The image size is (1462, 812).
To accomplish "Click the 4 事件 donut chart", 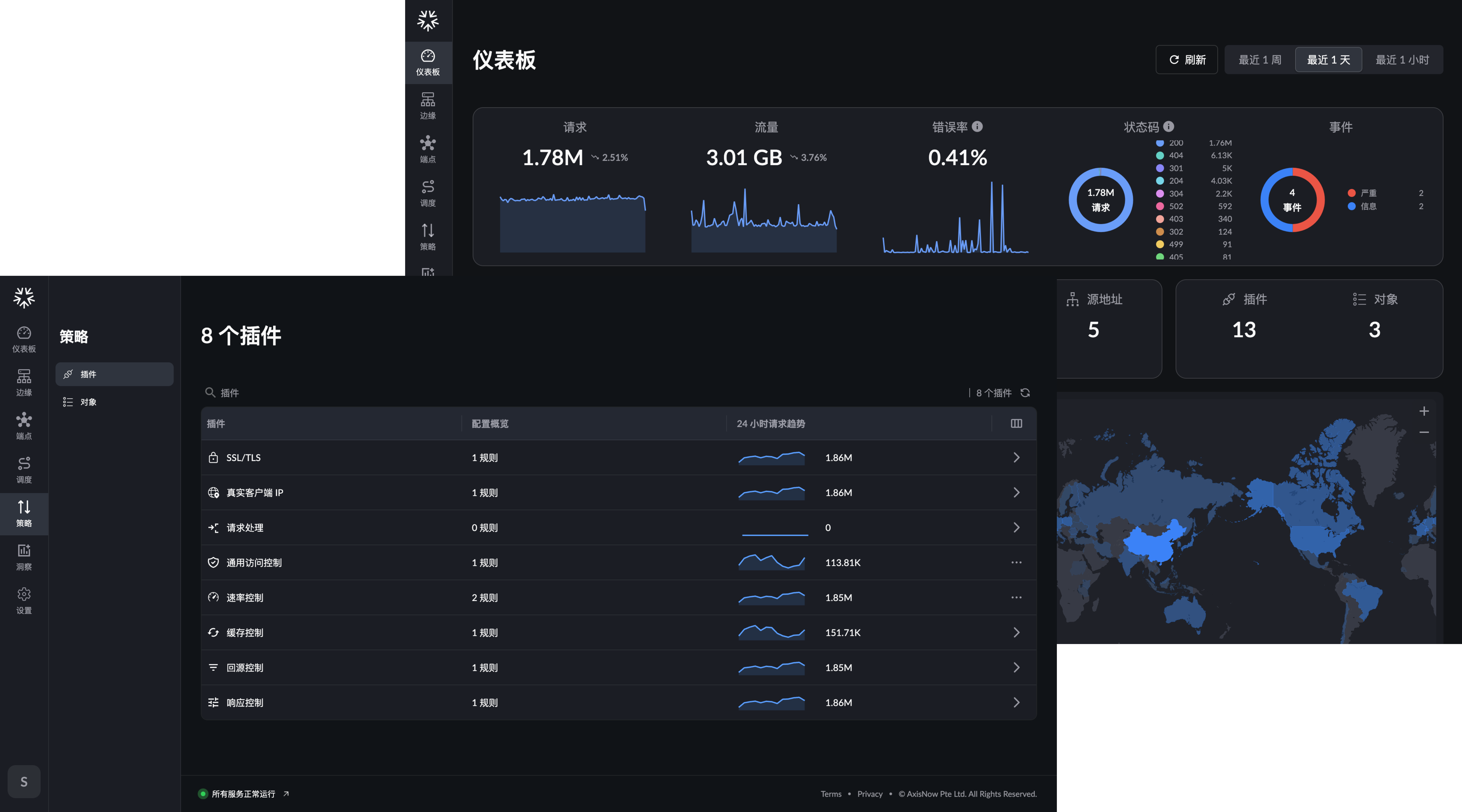I will tap(1292, 200).
